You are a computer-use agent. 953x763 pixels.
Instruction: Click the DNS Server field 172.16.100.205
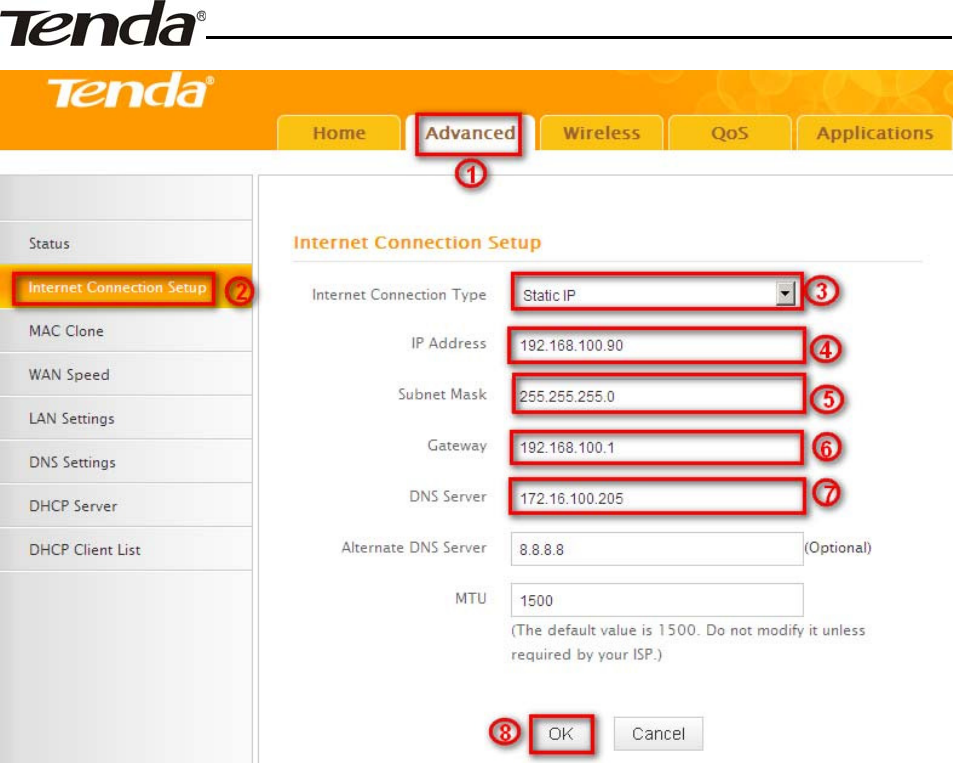(657, 499)
